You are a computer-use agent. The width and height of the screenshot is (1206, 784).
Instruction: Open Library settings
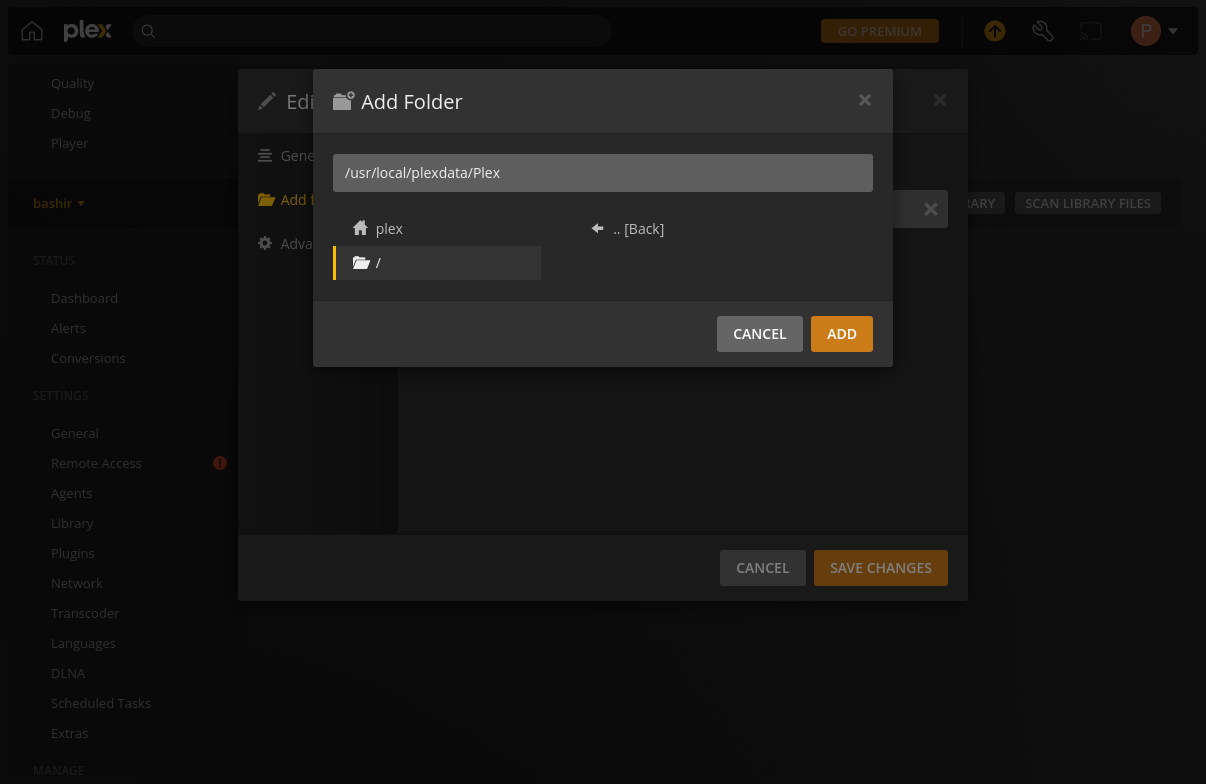pos(72,523)
